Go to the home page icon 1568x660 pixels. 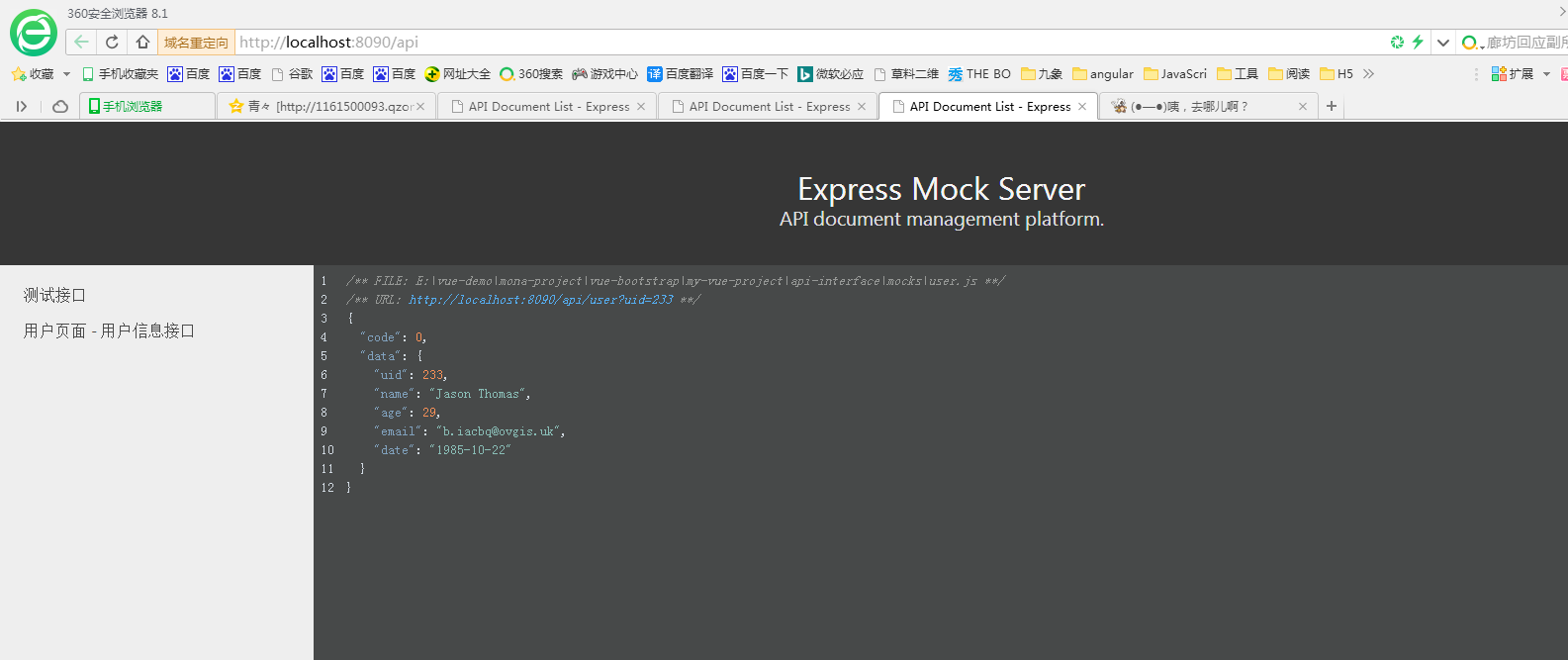point(142,42)
